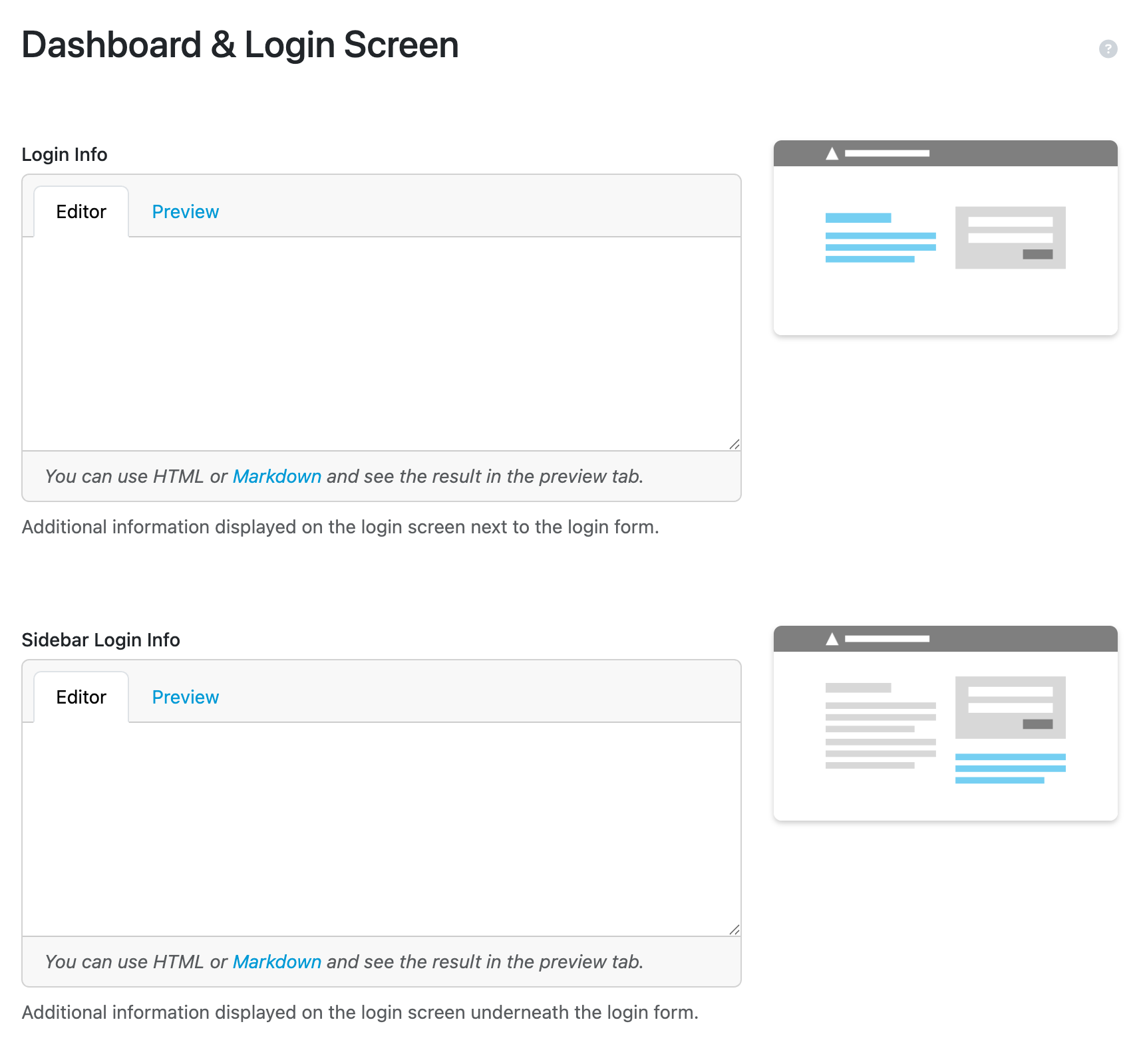Click the Login Info textarea resize handle
This screenshot has width=1139, height=1064.
tap(734, 444)
